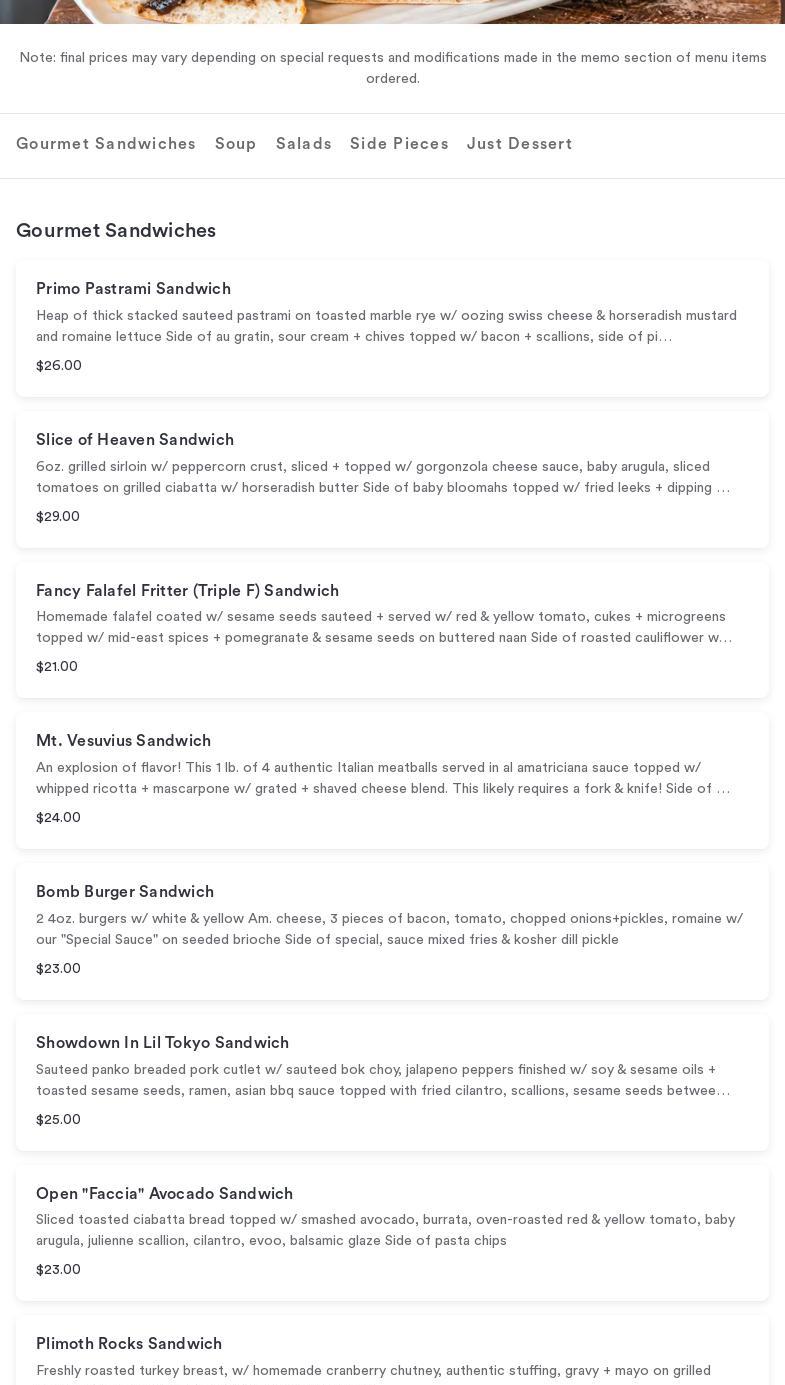
Task: Select the Salads category tab
Action: (304, 144)
